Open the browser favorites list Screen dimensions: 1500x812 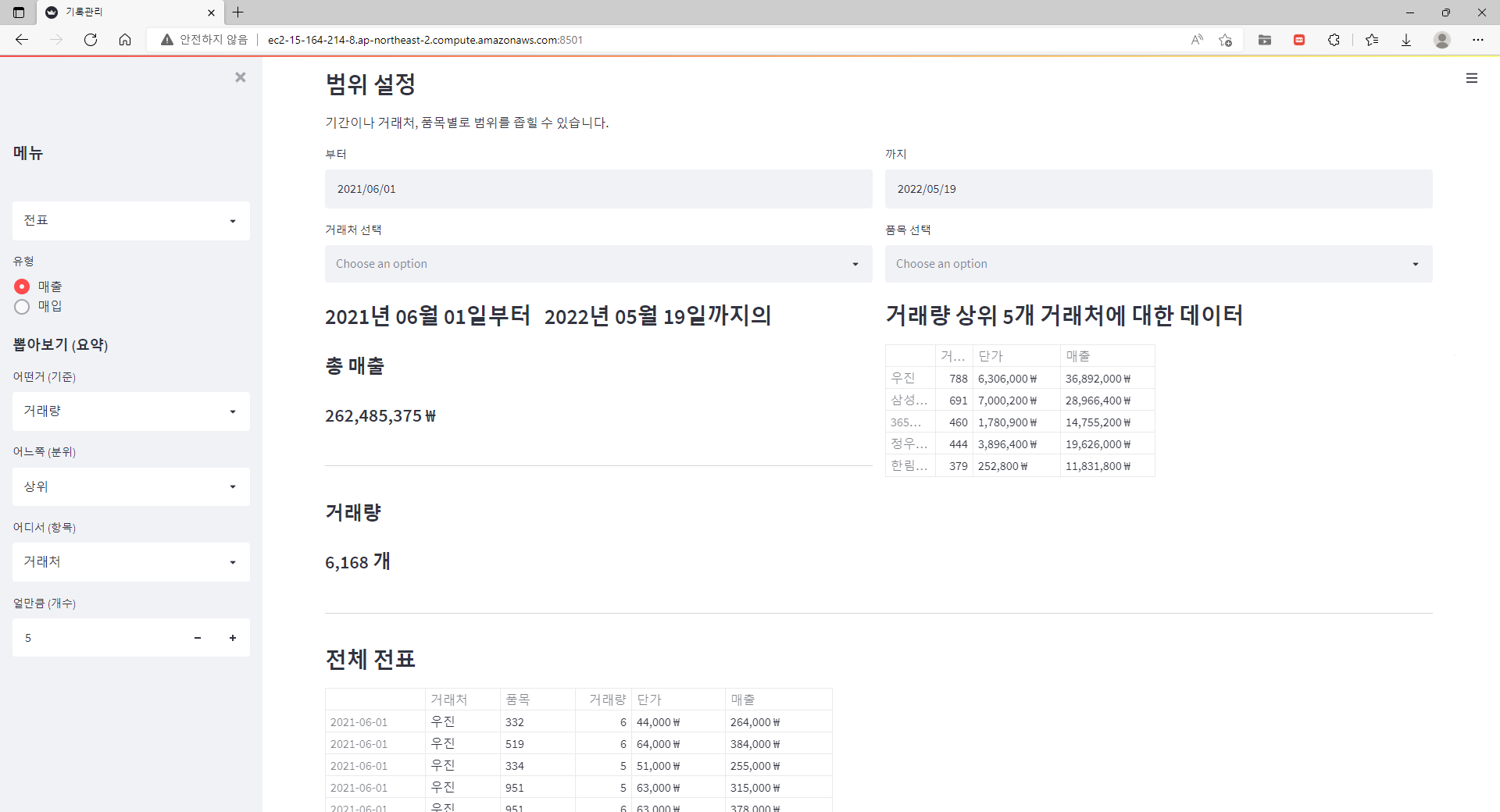coord(1373,40)
